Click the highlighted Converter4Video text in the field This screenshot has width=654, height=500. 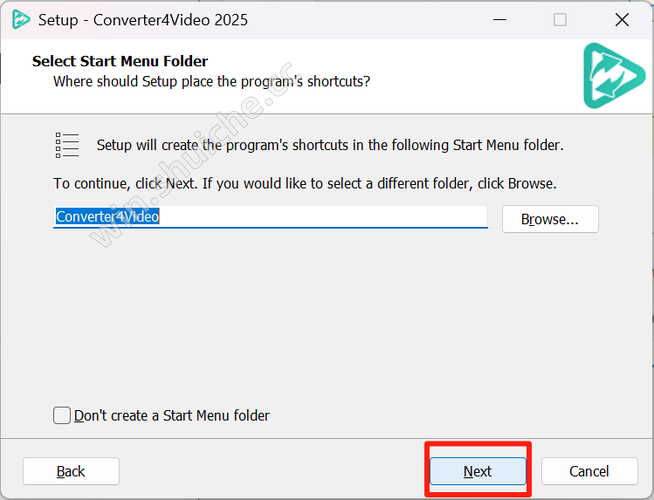coord(107,216)
